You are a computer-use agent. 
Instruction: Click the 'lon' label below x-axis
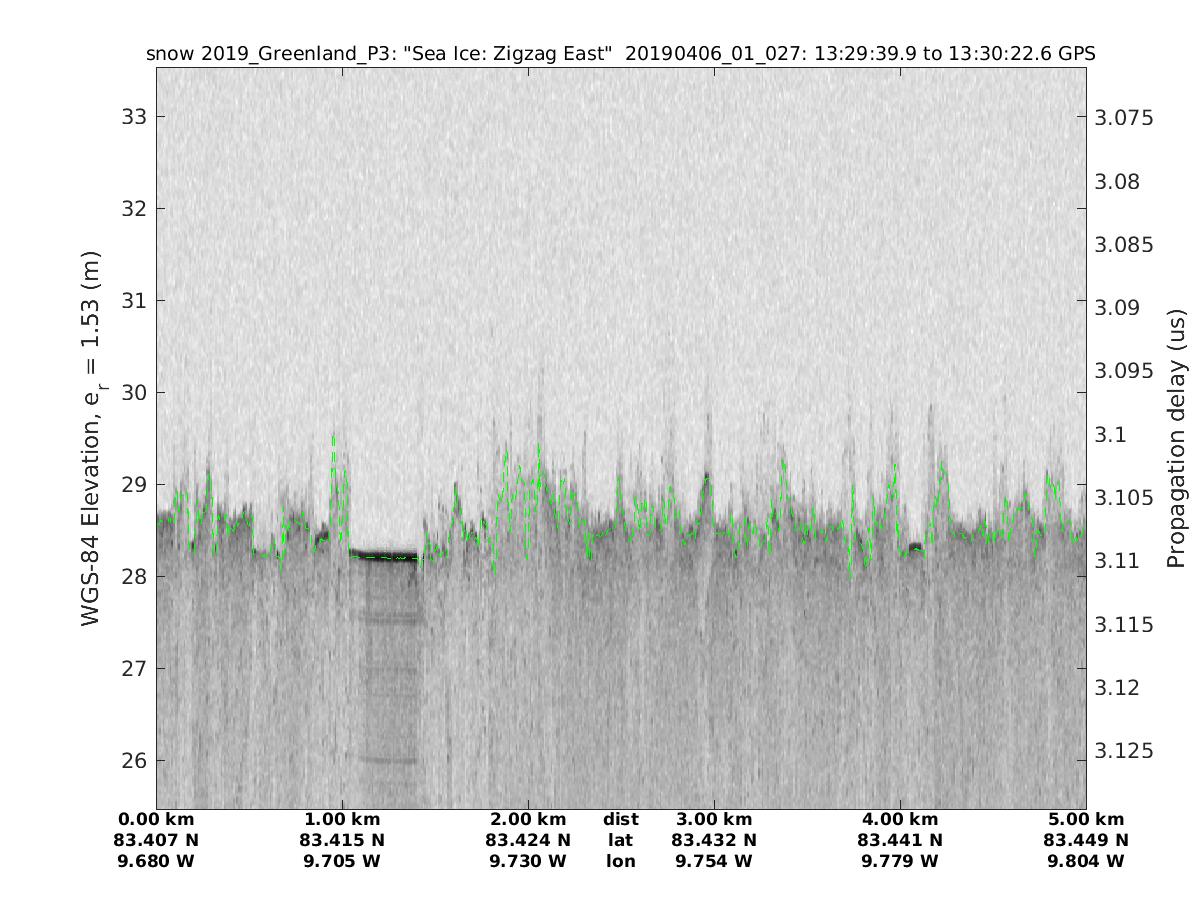point(620,861)
